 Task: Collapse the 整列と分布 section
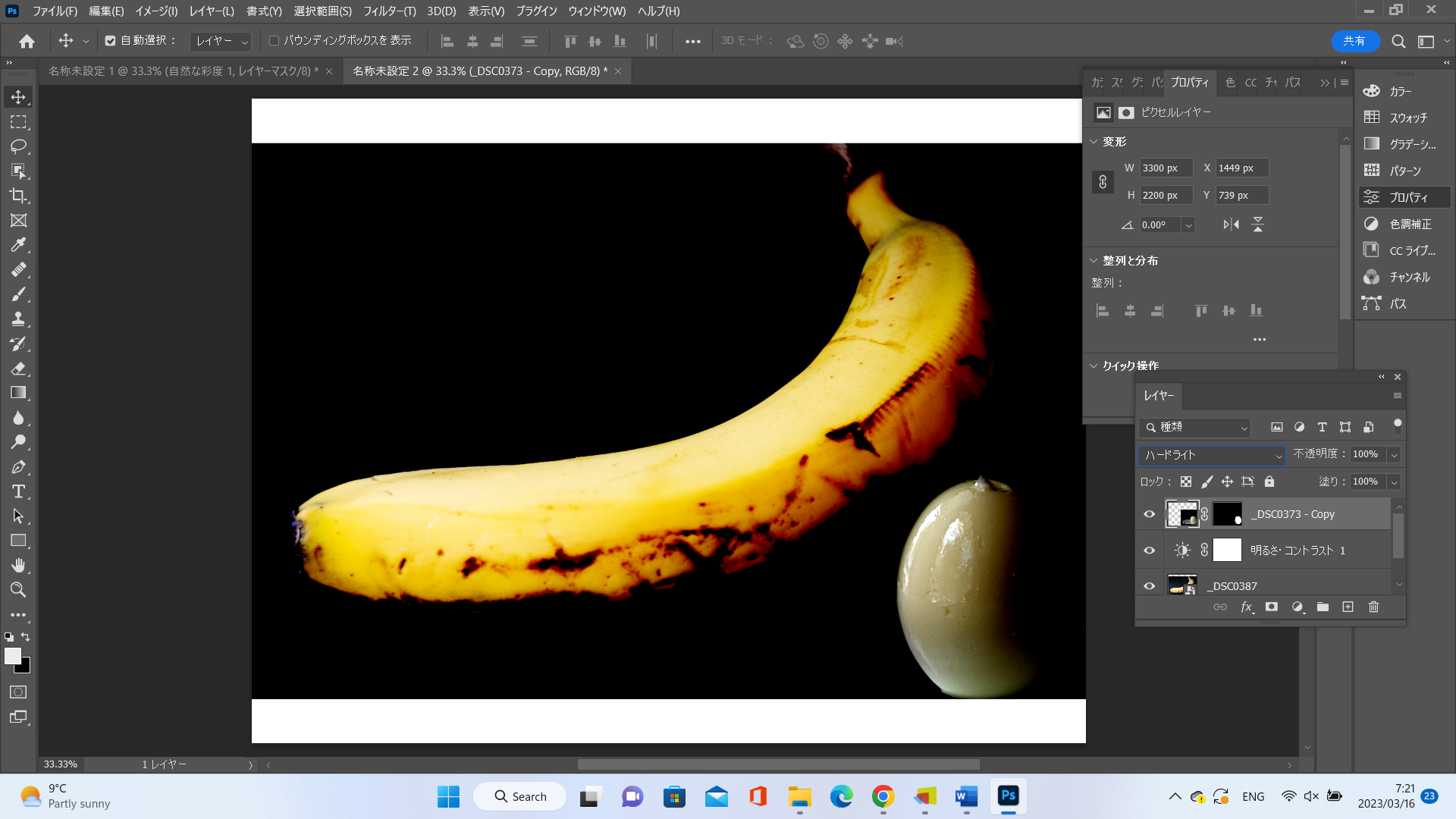pyautogui.click(x=1094, y=260)
